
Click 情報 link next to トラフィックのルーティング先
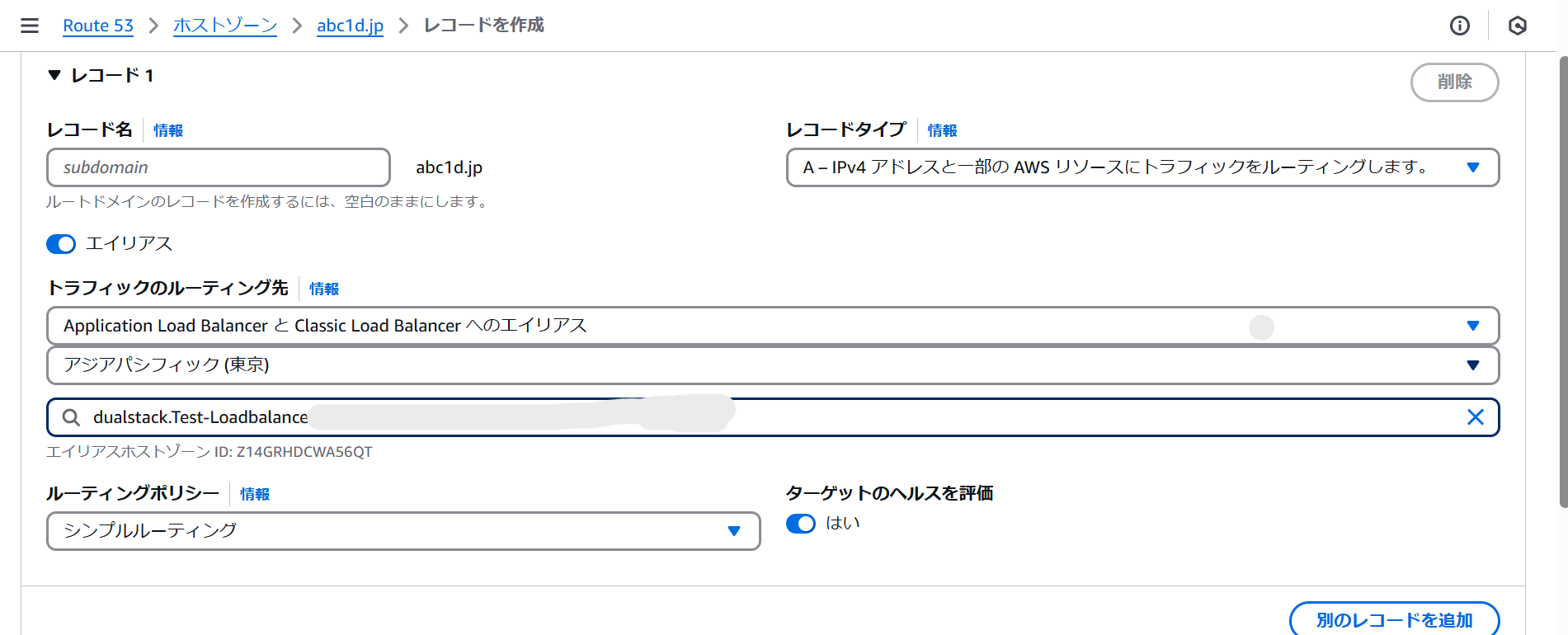coord(324,289)
